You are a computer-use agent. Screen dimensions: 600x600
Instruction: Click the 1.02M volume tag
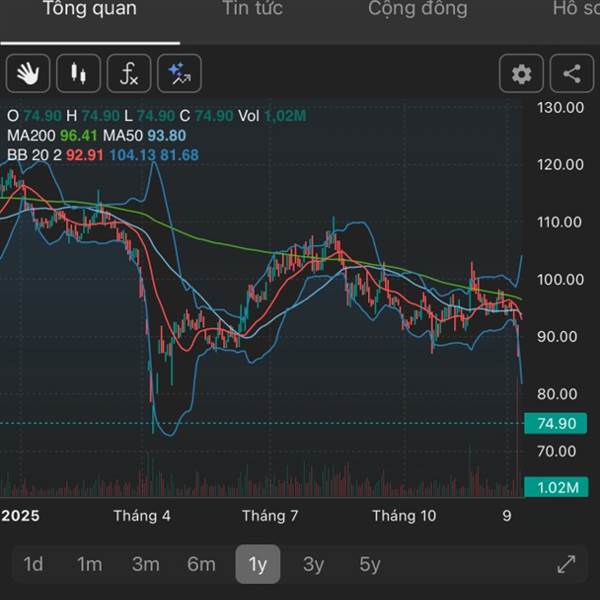[556, 487]
